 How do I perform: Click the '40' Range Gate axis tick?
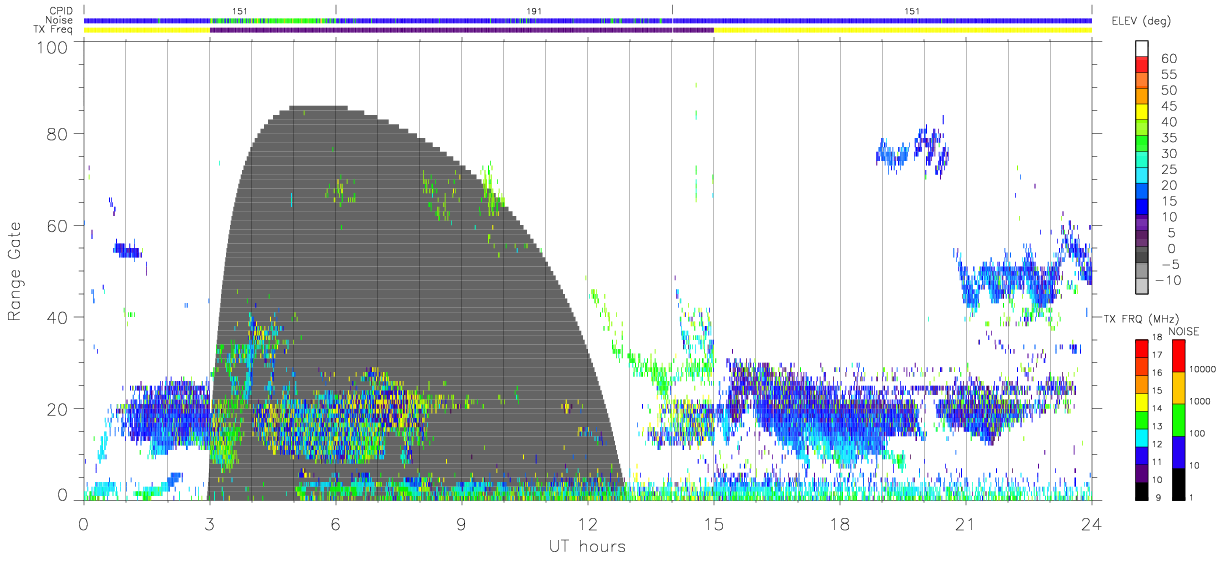coord(58,317)
